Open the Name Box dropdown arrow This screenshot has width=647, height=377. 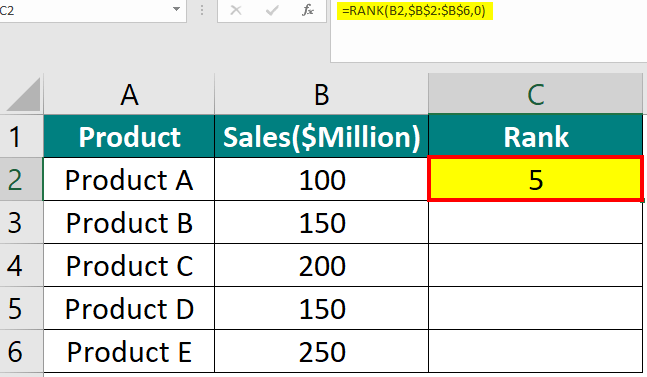(176, 9)
